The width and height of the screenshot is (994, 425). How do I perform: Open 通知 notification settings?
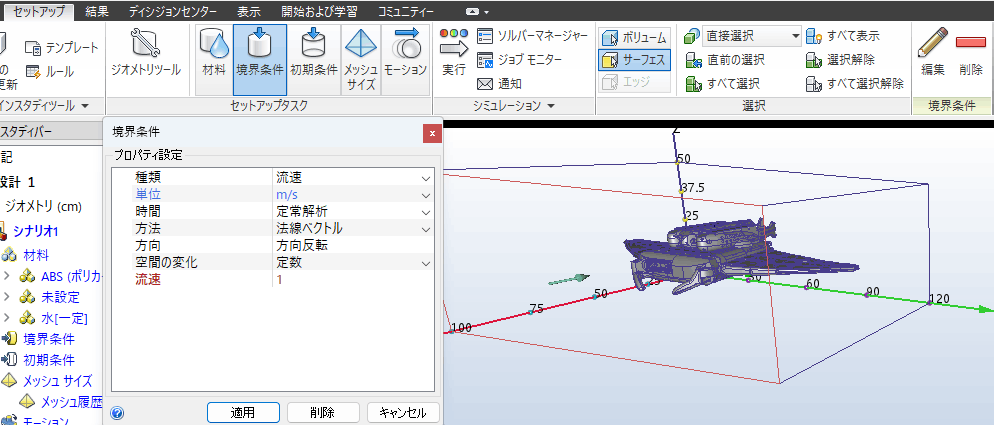click(x=499, y=84)
